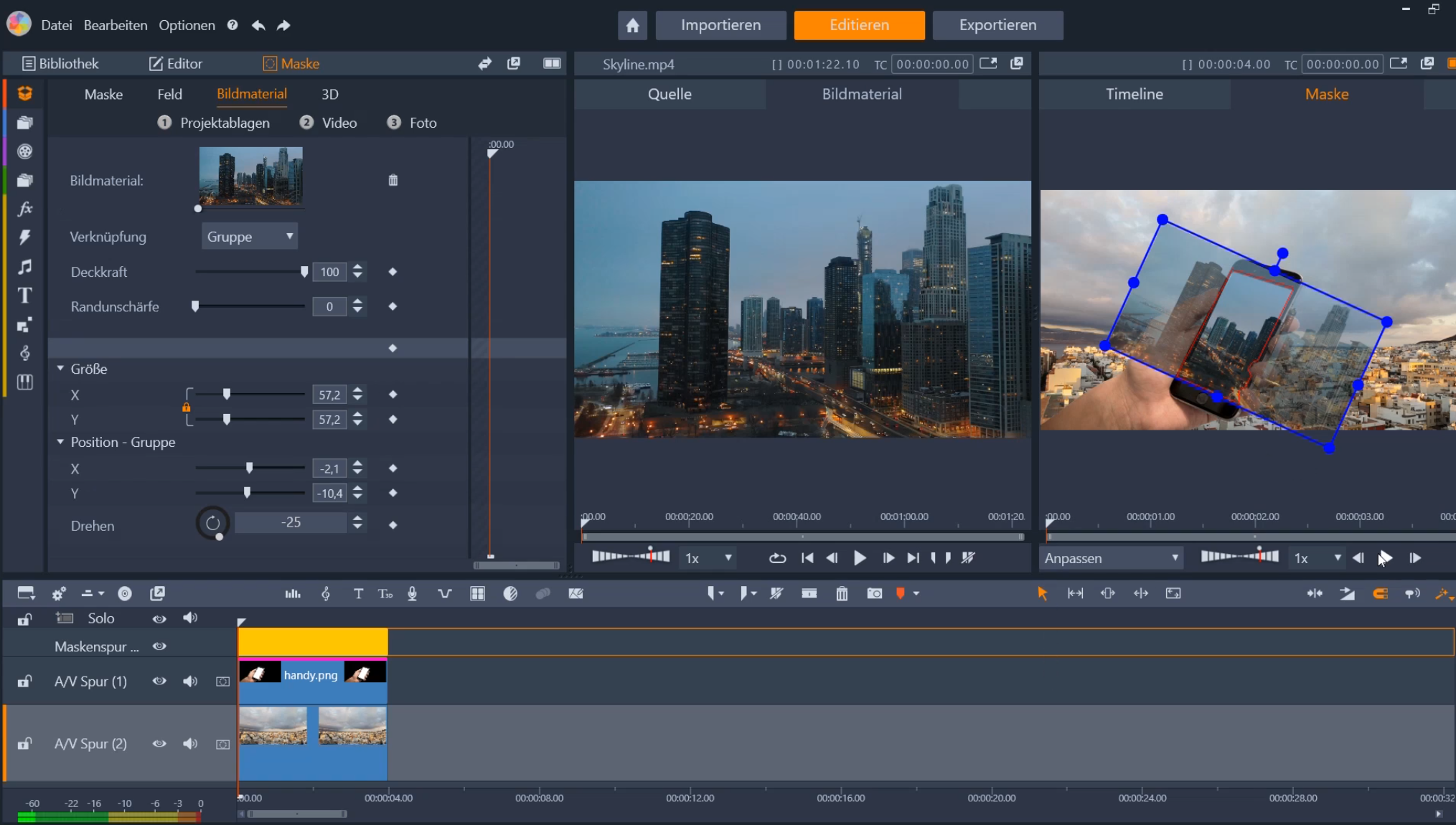
Task: Mute the A/V Spur (2) track audio
Action: click(x=189, y=744)
